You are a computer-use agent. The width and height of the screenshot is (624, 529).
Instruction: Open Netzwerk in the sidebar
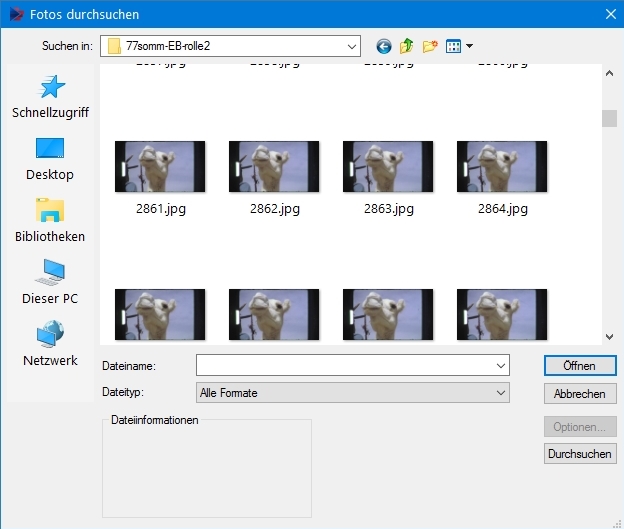point(50,344)
